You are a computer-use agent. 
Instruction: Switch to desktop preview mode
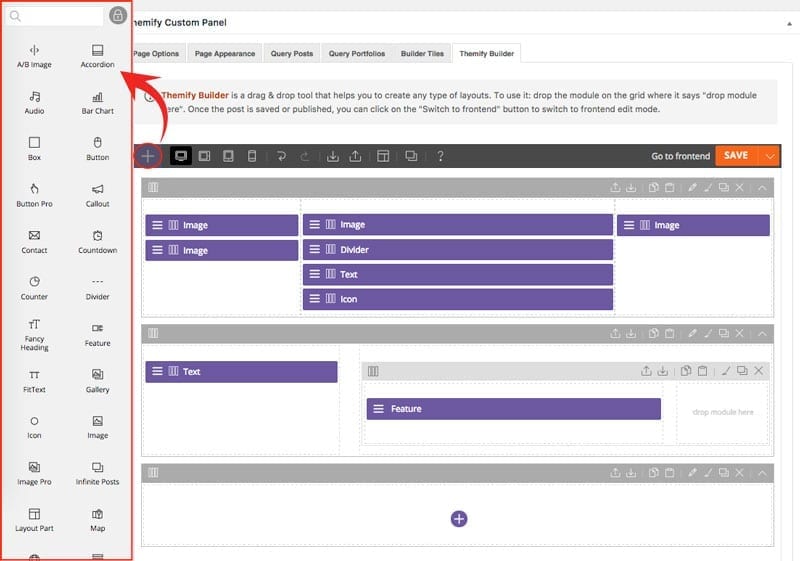click(x=181, y=156)
